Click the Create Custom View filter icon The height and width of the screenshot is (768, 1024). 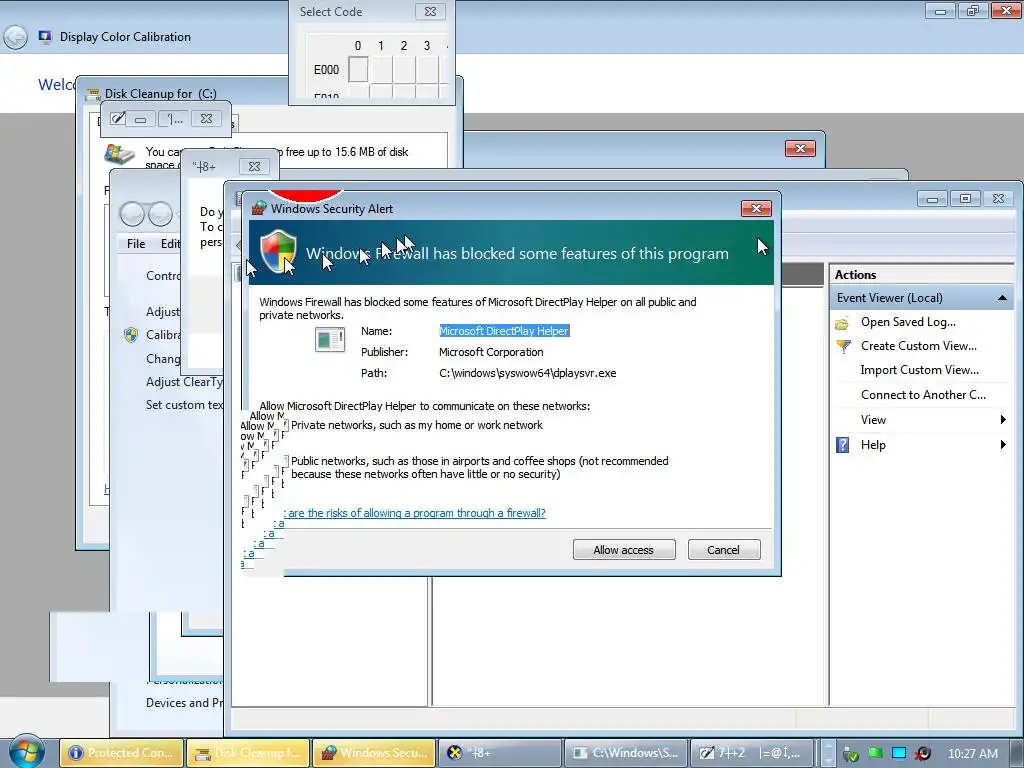[843, 346]
